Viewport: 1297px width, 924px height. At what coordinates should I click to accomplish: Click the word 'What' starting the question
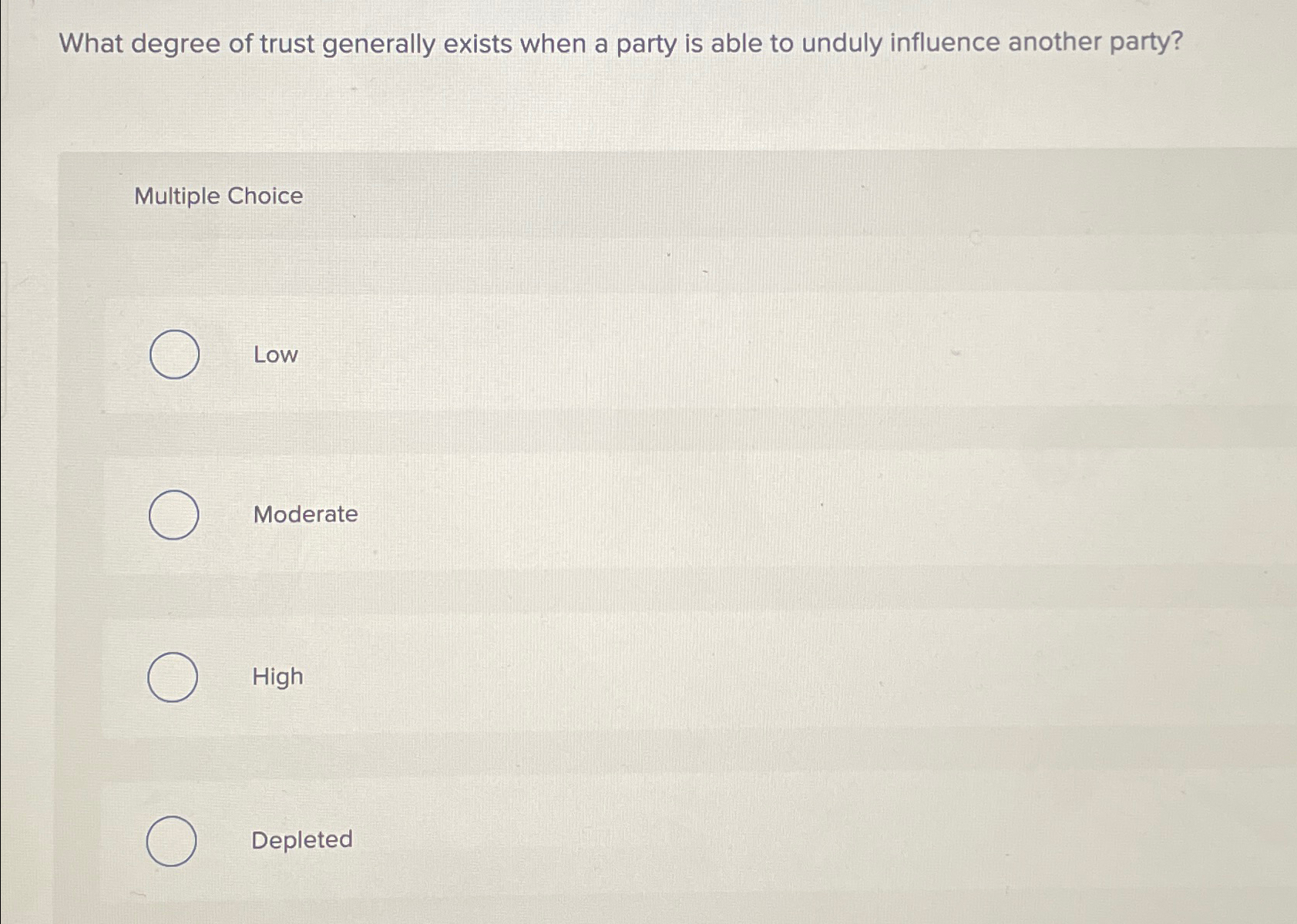pyautogui.click(x=91, y=43)
